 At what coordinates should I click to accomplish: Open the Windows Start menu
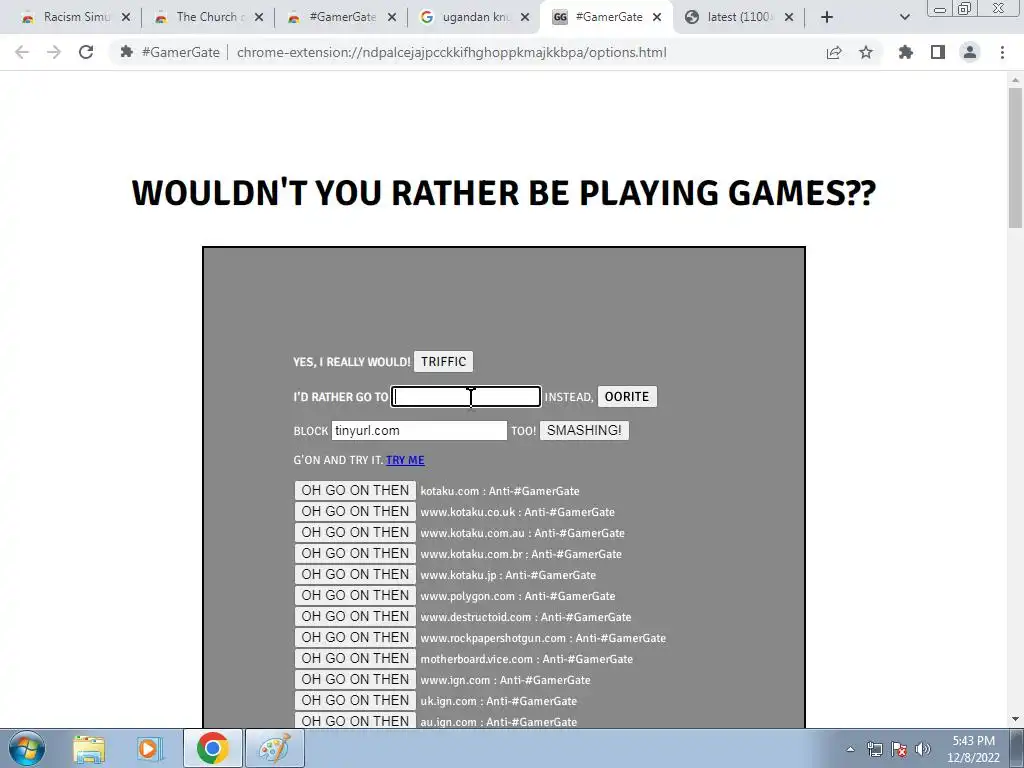pyautogui.click(x=27, y=748)
